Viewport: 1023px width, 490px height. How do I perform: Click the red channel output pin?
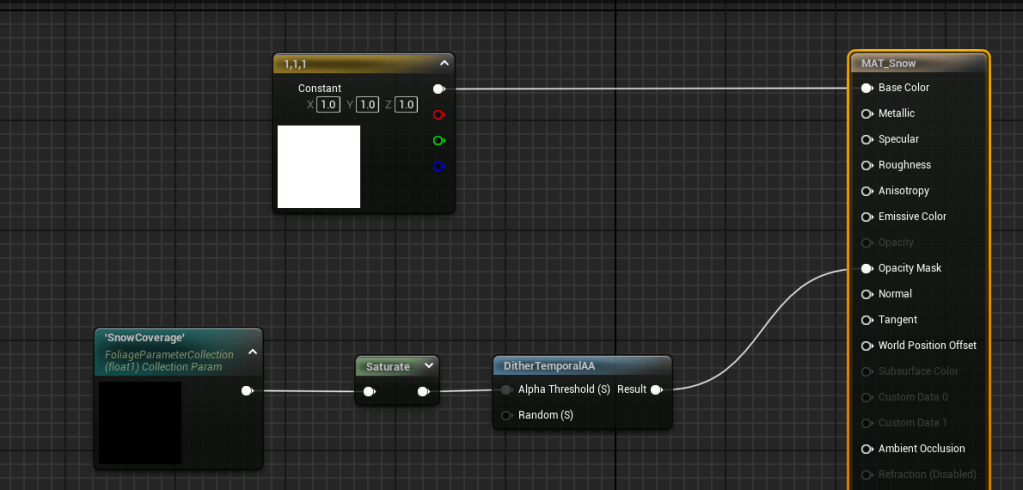point(439,115)
